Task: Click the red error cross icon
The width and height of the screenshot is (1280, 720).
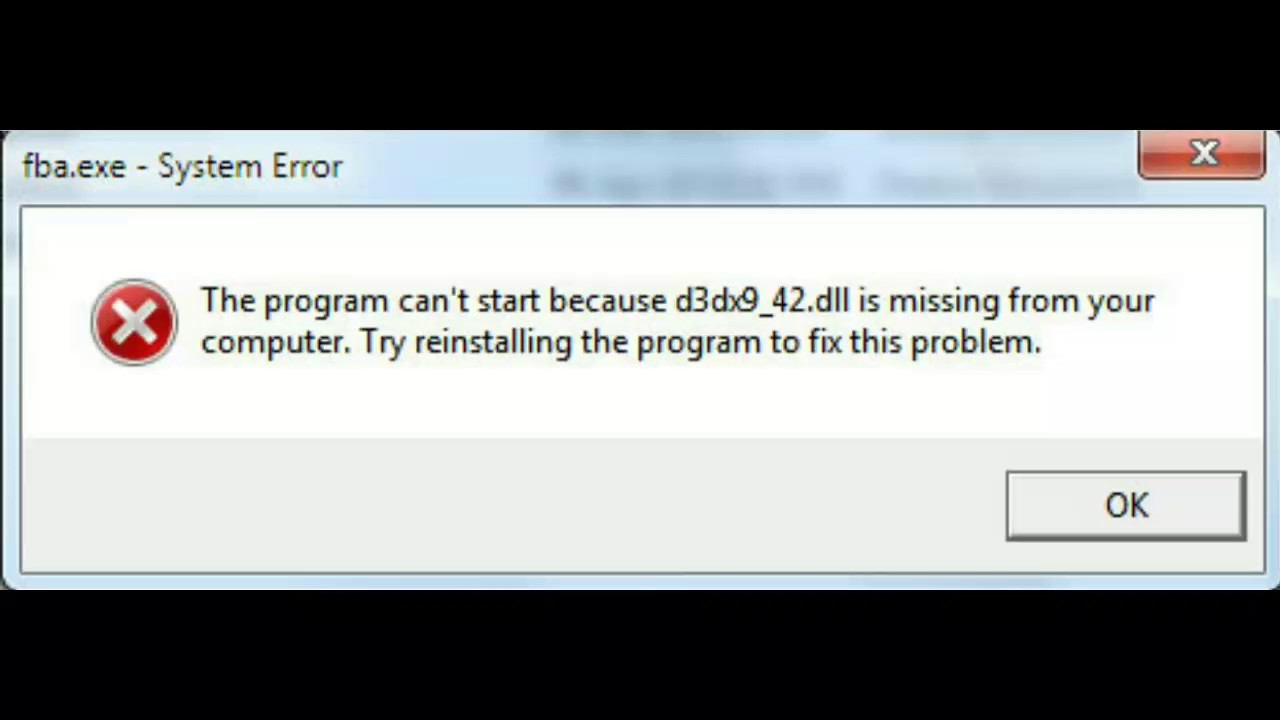Action: pyautogui.click(x=134, y=322)
